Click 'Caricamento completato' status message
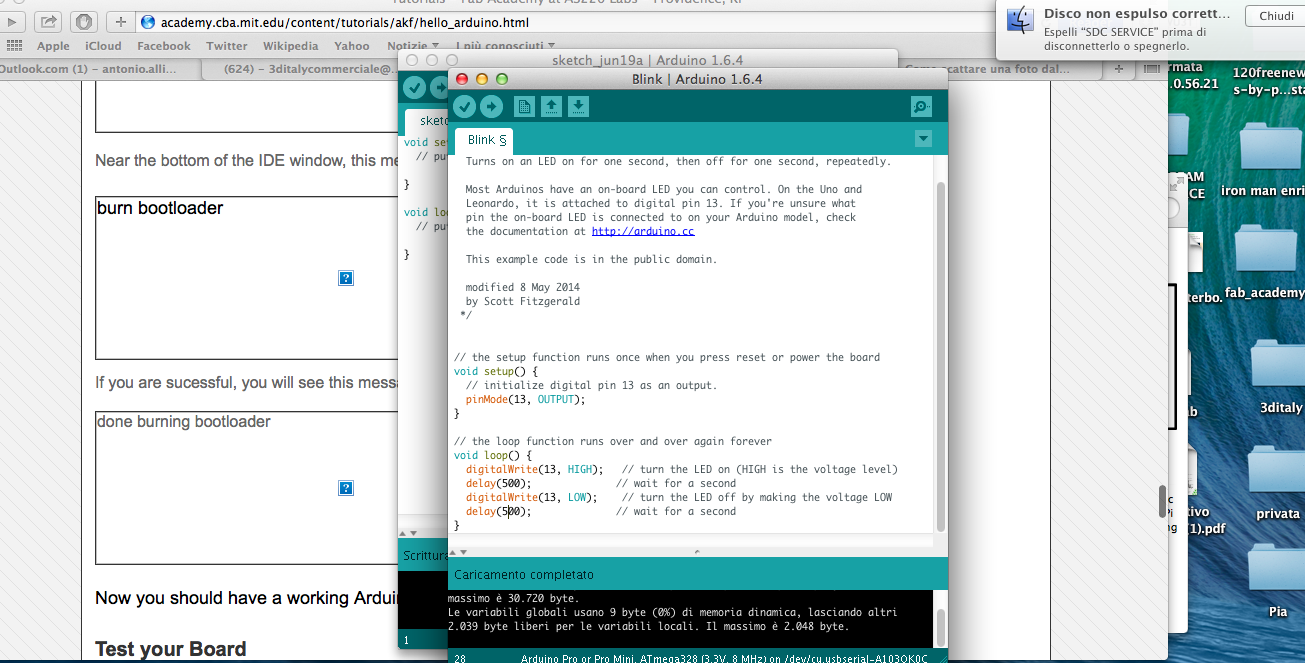 (524, 575)
